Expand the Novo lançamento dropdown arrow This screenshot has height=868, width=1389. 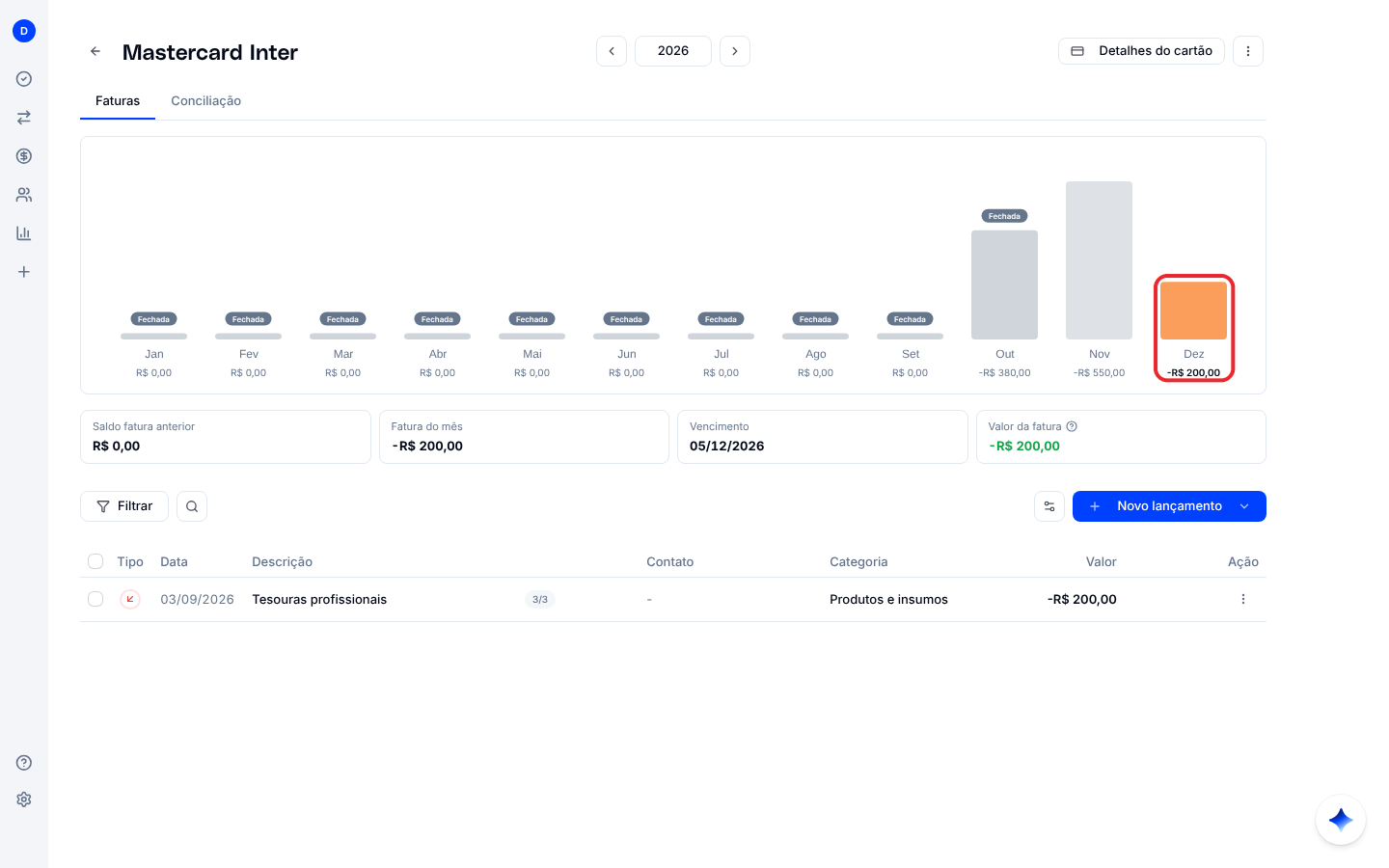pyautogui.click(x=1244, y=506)
